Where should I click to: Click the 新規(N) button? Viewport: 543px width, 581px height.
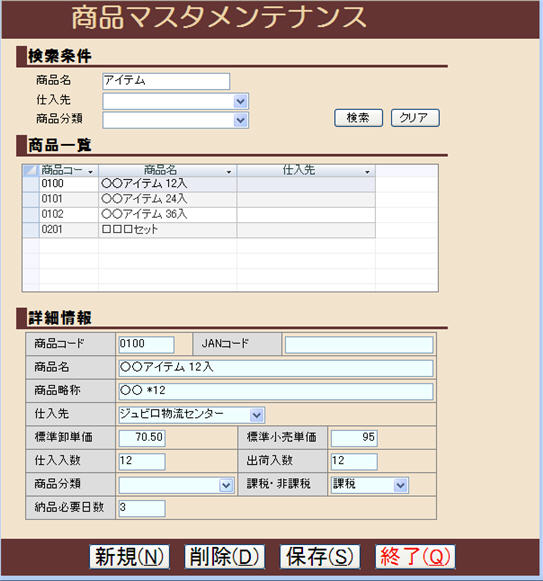click(x=129, y=556)
